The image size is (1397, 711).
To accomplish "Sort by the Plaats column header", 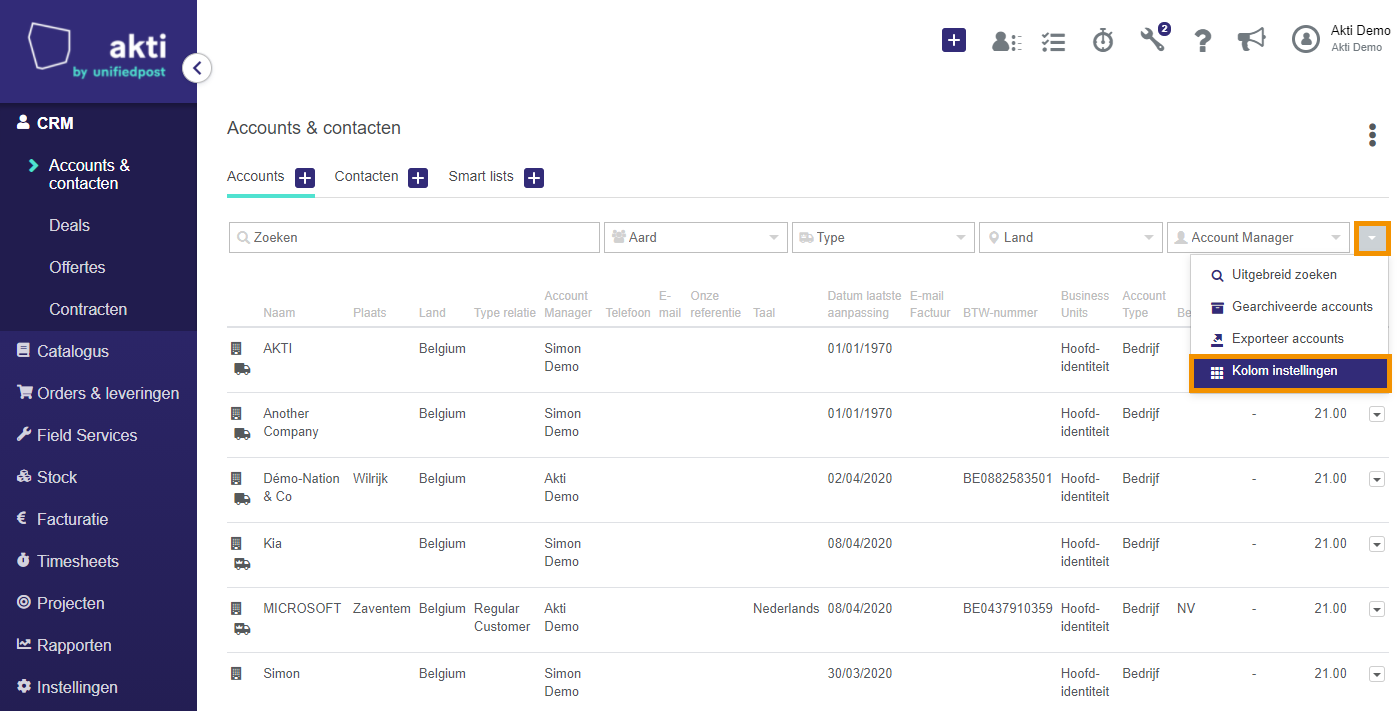I will click(369, 313).
